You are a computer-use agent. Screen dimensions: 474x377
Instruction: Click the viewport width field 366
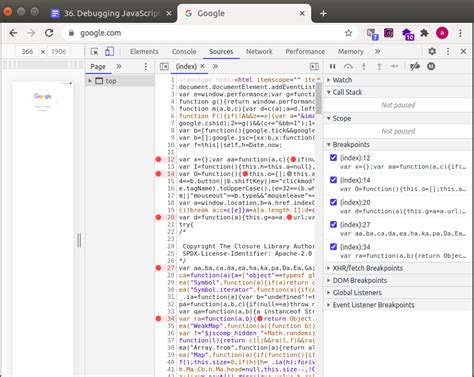tap(27, 52)
